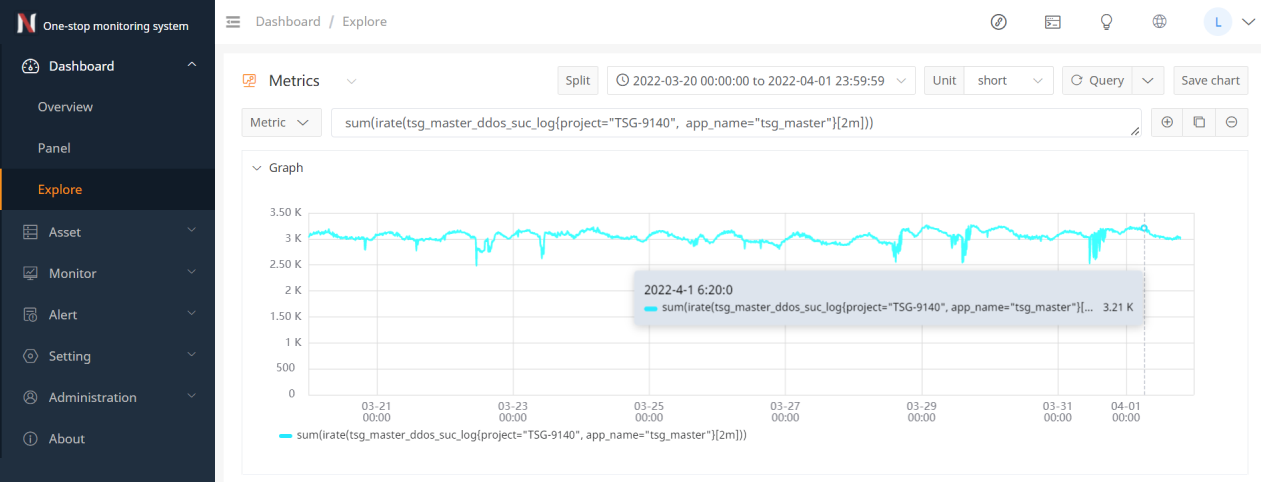The height and width of the screenshot is (482, 1261).
Task: Open the Metric type dropdown
Action: coord(281,122)
